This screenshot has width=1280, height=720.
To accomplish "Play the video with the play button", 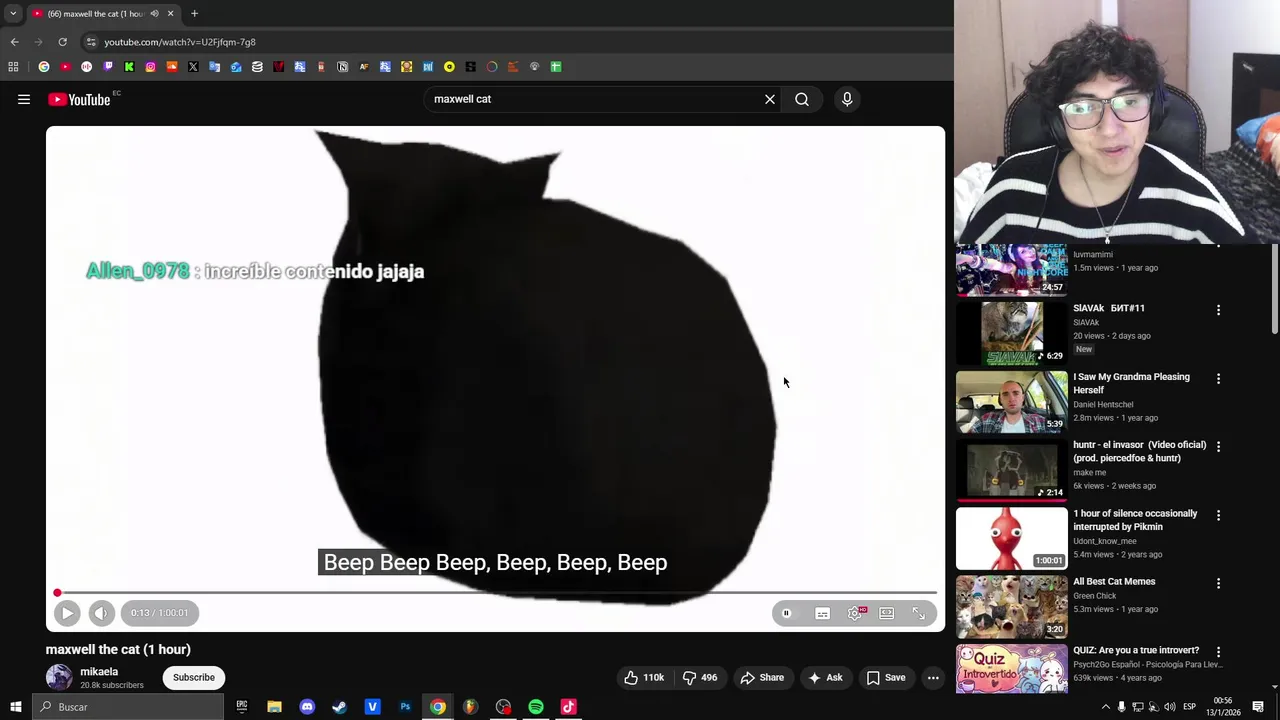I will 66,613.
